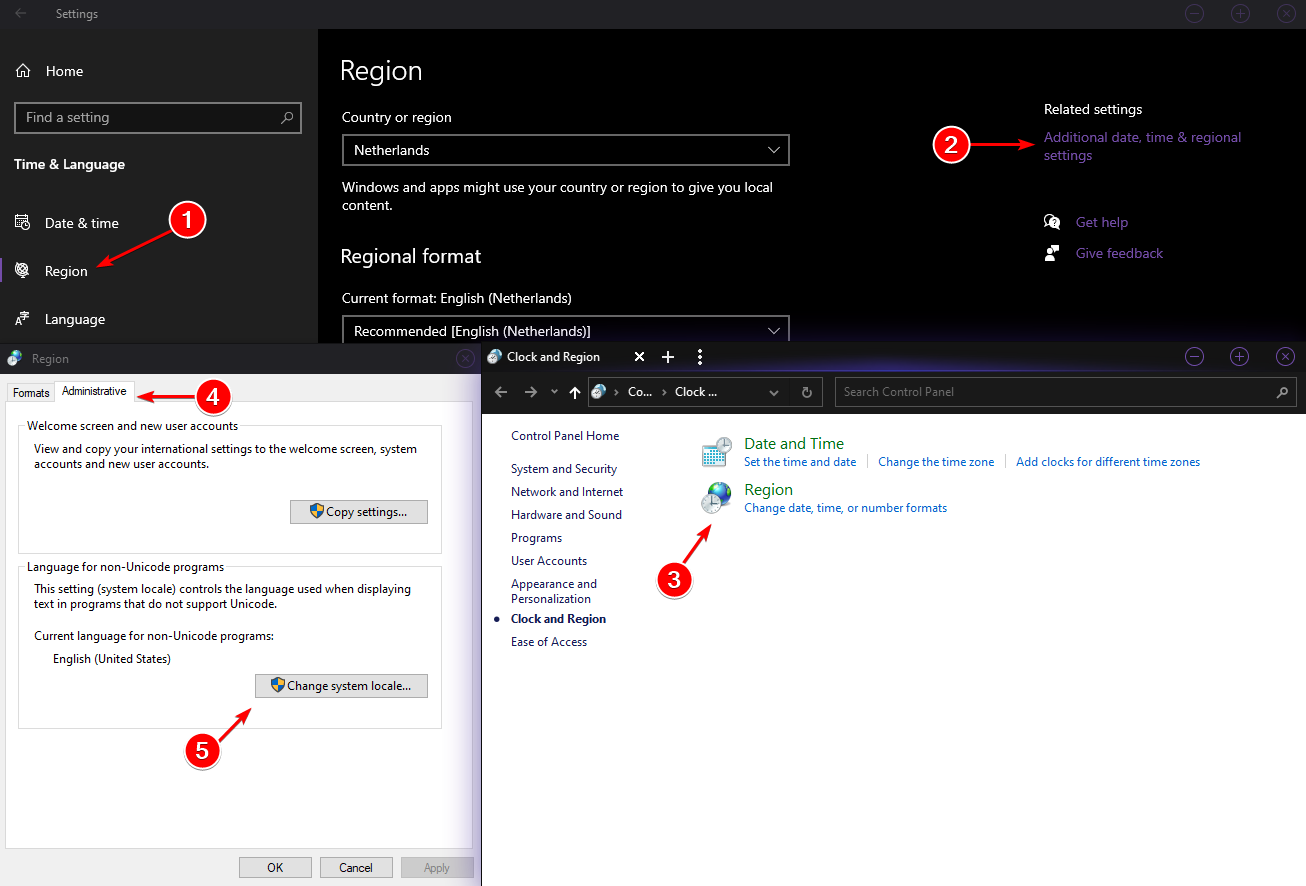This screenshot has width=1306, height=886.
Task: Add a new tab in Control Panel window
Action: click(x=669, y=357)
